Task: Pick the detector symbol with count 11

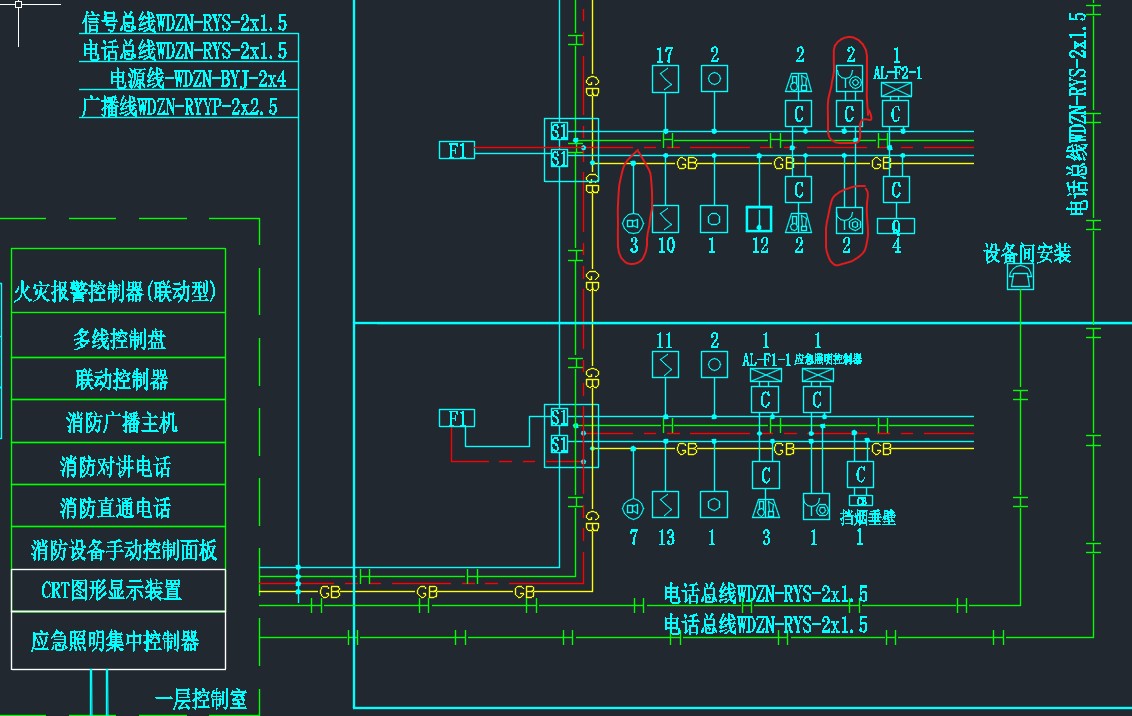Action: click(665, 364)
